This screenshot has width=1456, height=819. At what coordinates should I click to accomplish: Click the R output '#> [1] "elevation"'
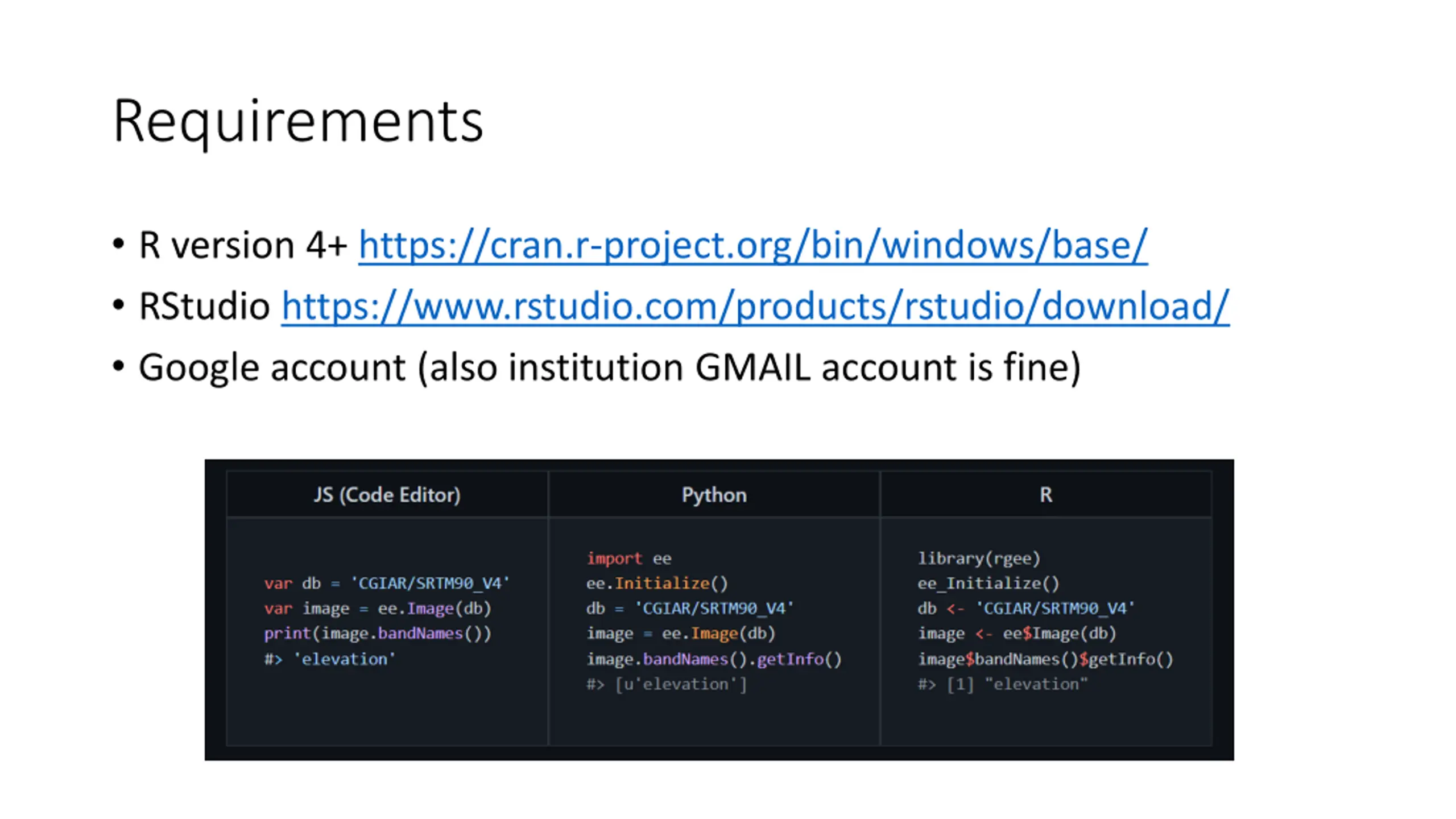click(1002, 684)
